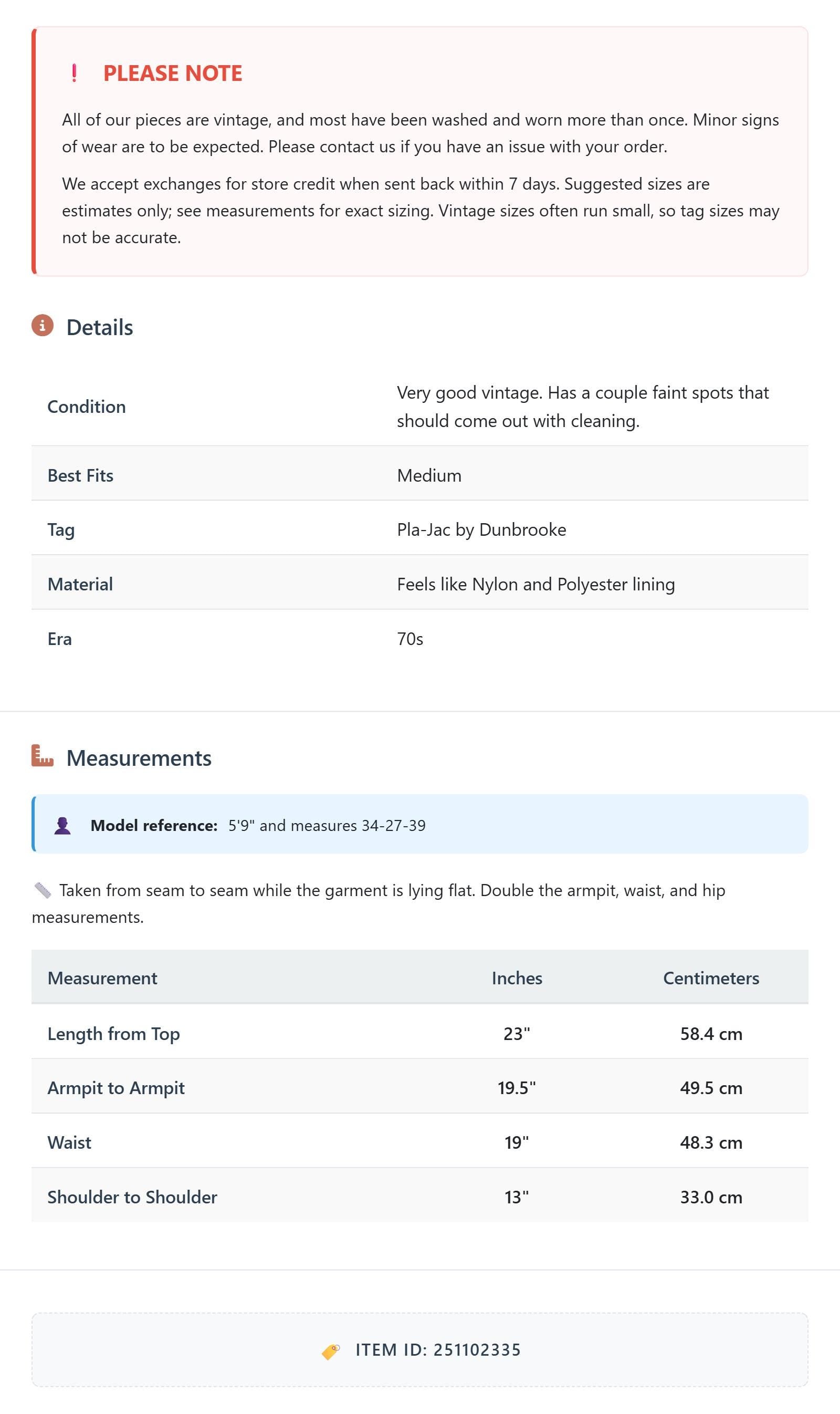Click the Measurements ruler icon
840x1414 pixels.
(43, 755)
